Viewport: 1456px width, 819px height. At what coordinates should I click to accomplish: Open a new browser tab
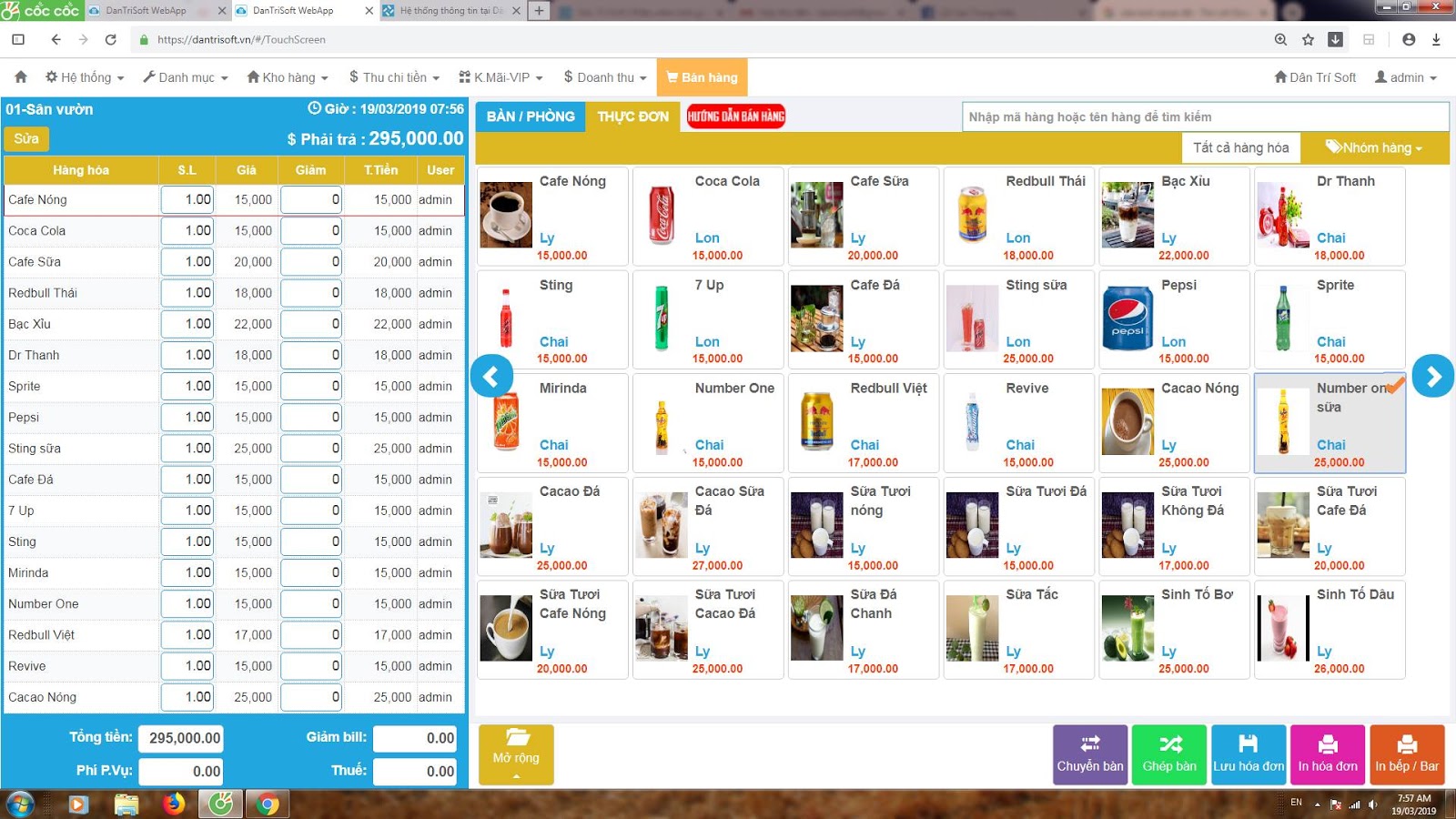[539, 11]
